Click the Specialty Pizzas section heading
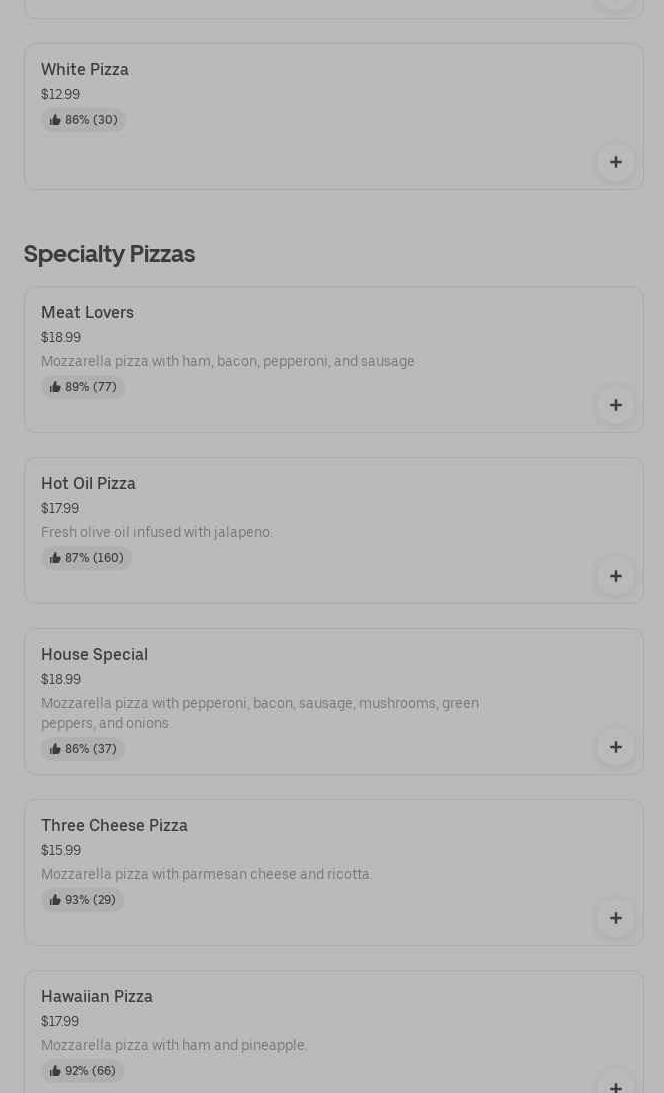The height and width of the screenshot is (1093, 664). coord(109,254)
